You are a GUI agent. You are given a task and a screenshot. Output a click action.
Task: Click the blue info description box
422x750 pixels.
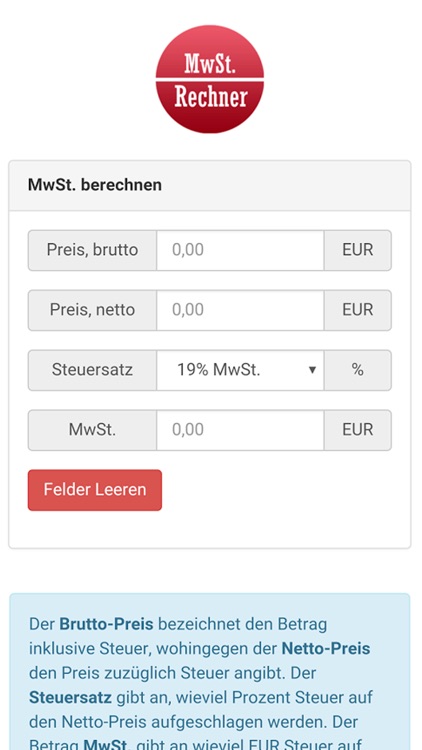tap(210, 672)
